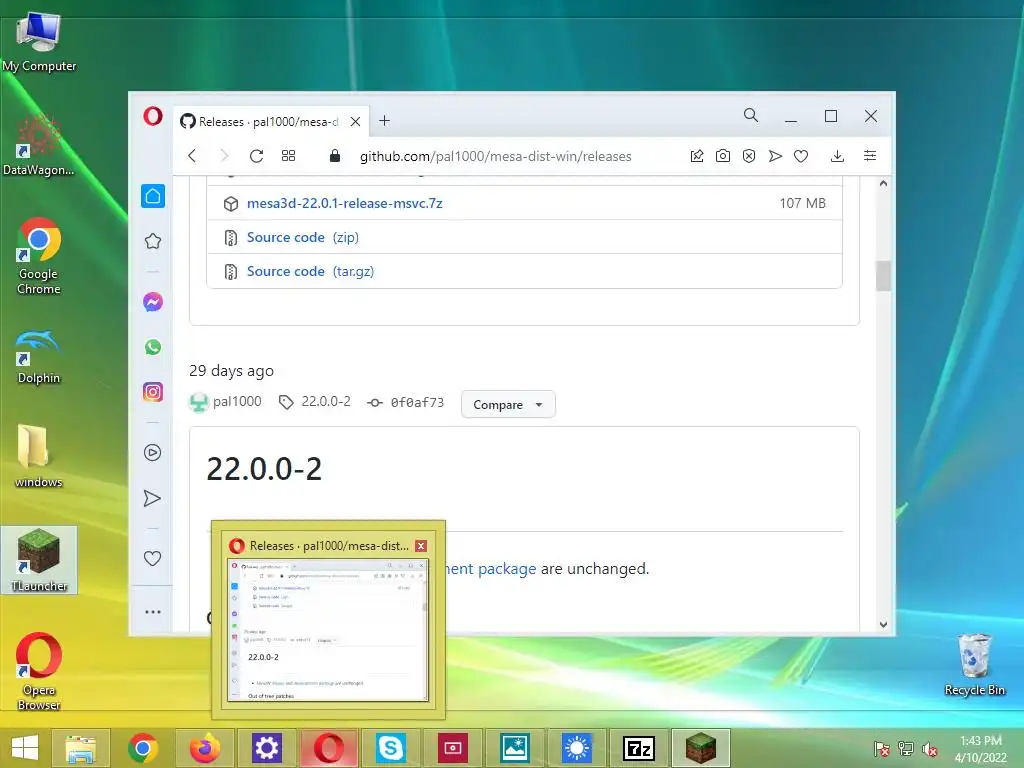Reload the GitHub releases page

pos(257,156)
